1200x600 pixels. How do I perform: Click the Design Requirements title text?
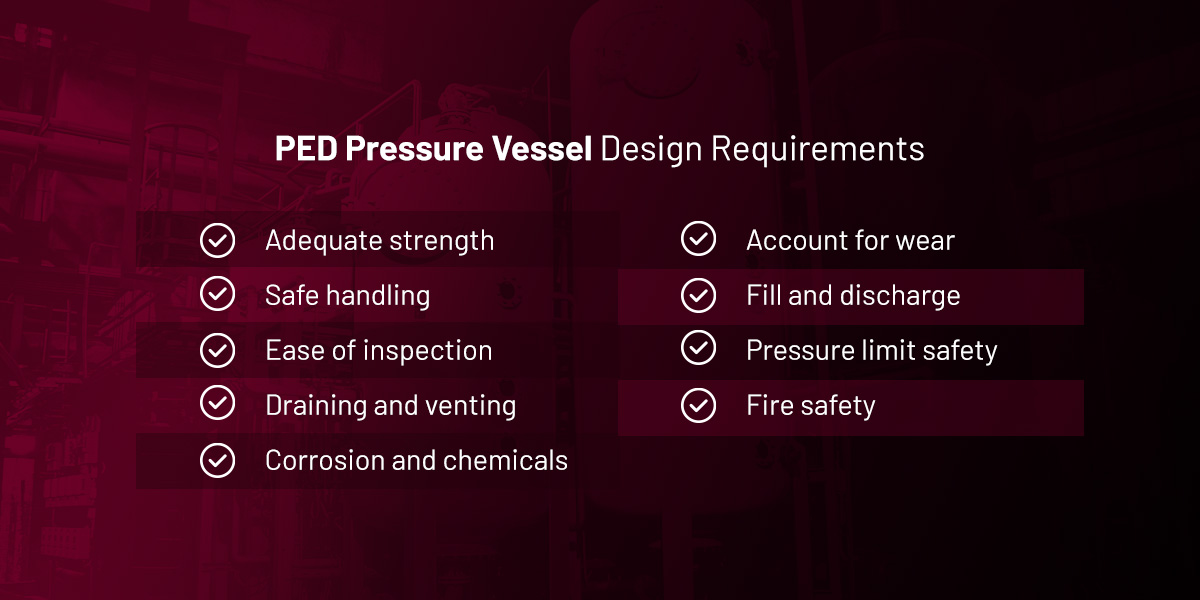pyautogui.click(x=763, y=150)
